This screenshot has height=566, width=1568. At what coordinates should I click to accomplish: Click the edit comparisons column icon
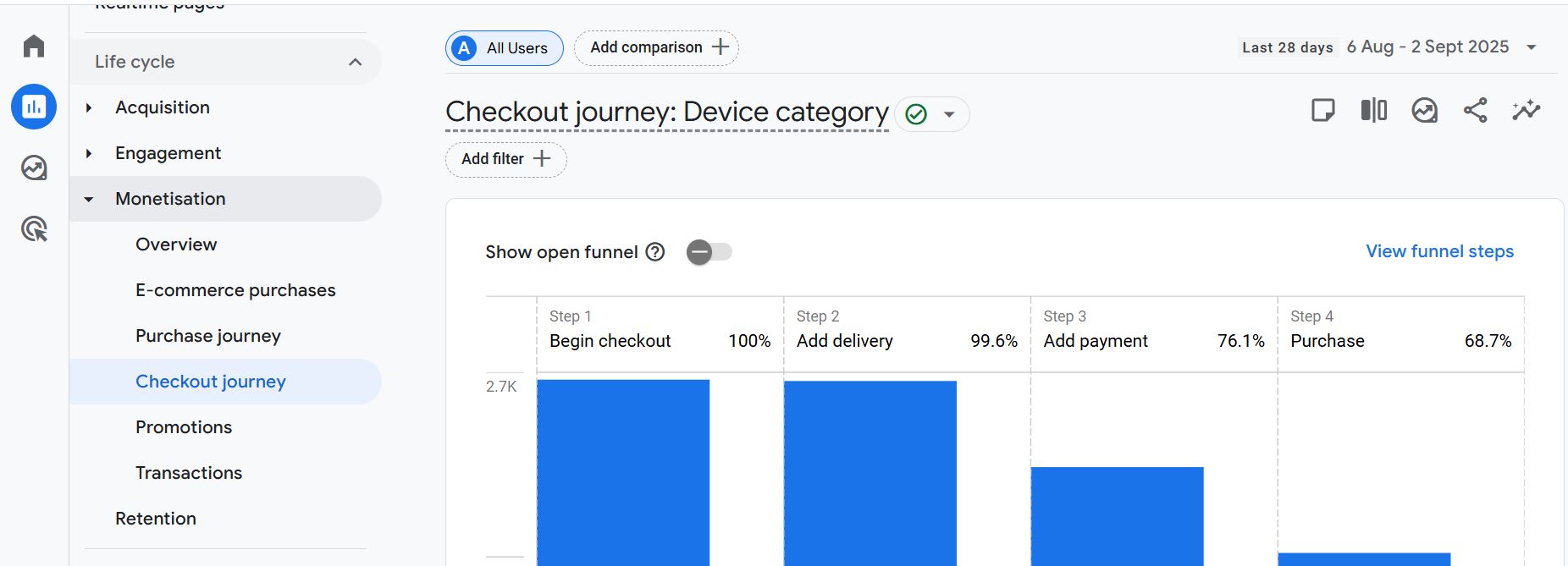(x=1373, y=111)
